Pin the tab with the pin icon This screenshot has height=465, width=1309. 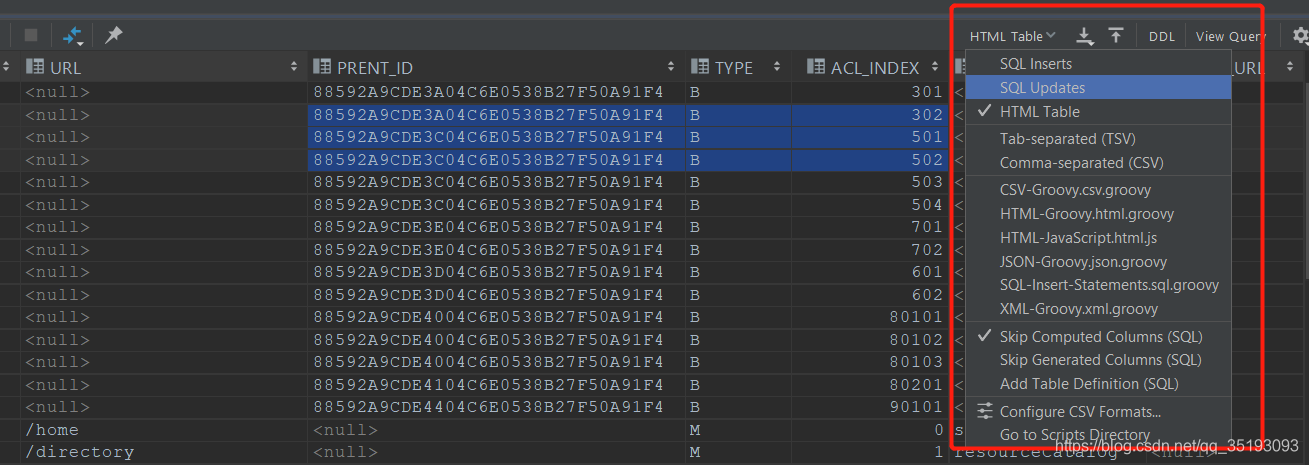[x=114, y=35]
